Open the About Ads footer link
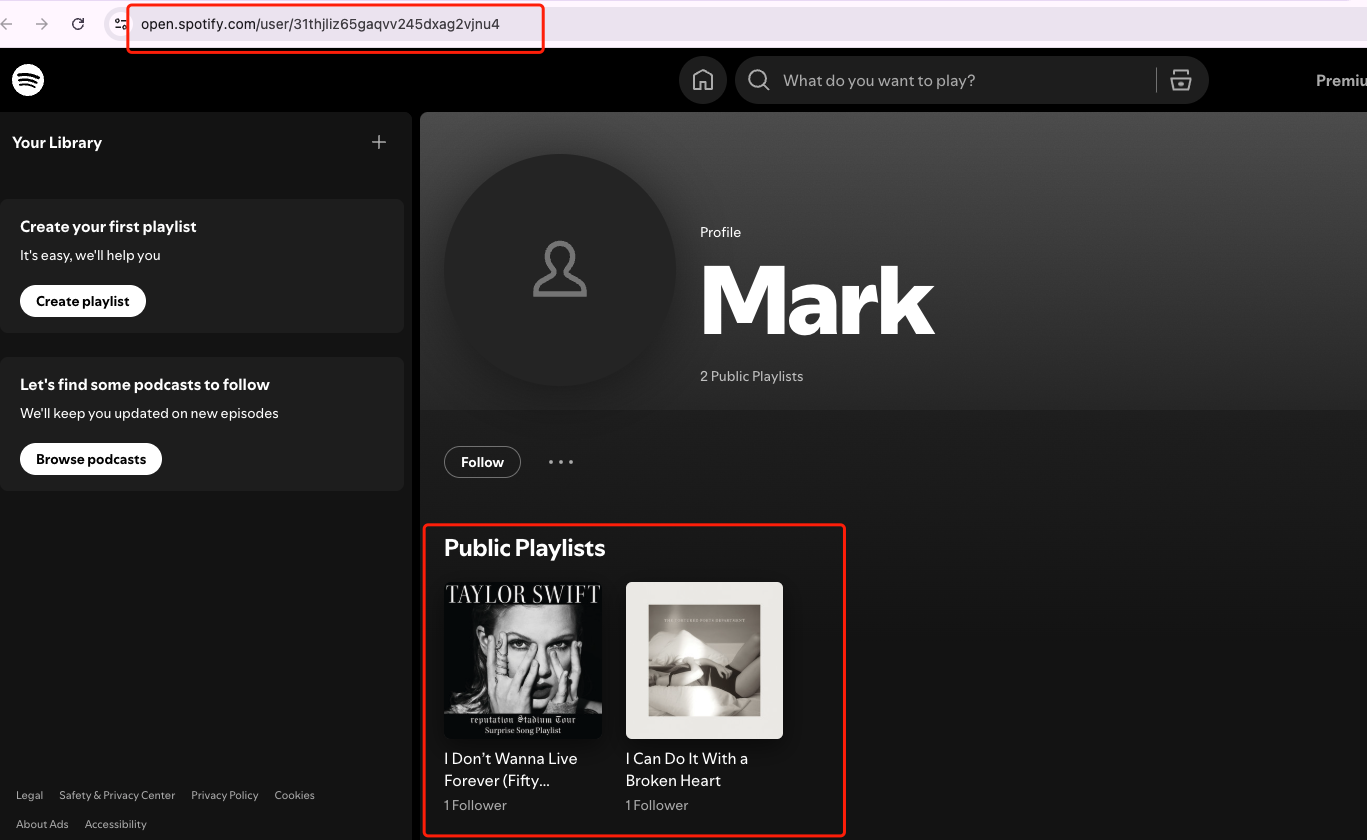 coord(42,824)
